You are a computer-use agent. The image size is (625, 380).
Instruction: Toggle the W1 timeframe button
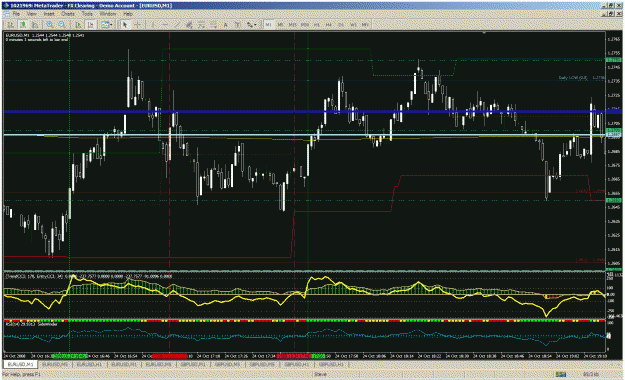point(353,25)
